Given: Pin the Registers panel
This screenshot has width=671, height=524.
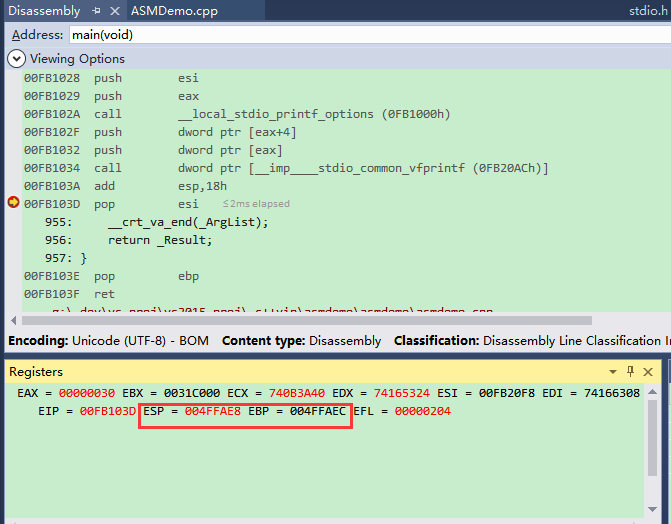Looking at the screenshot, I should 631,371.
